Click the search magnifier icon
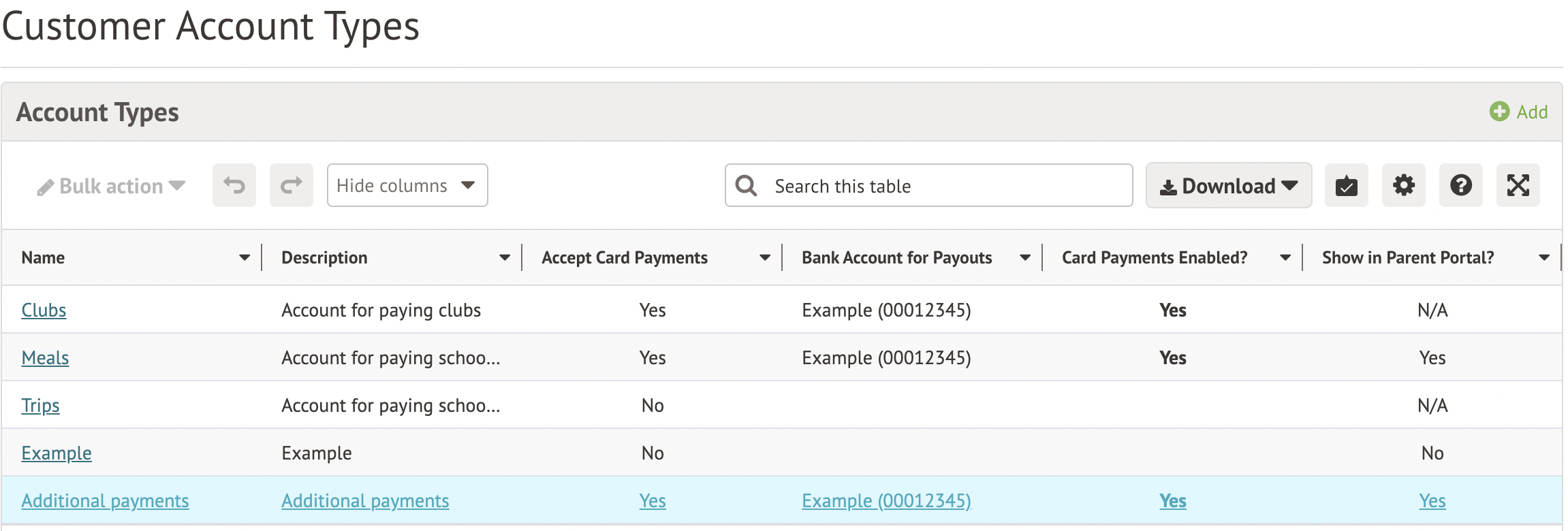This screenshot has width=1568, height=531. pos(747,186)
